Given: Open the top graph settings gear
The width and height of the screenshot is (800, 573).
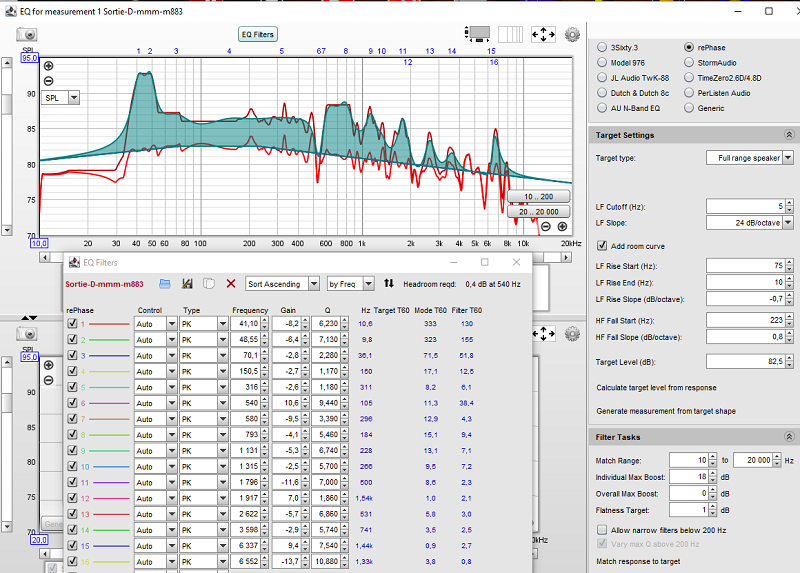Looking at the screenshot, I should (572, 34).
